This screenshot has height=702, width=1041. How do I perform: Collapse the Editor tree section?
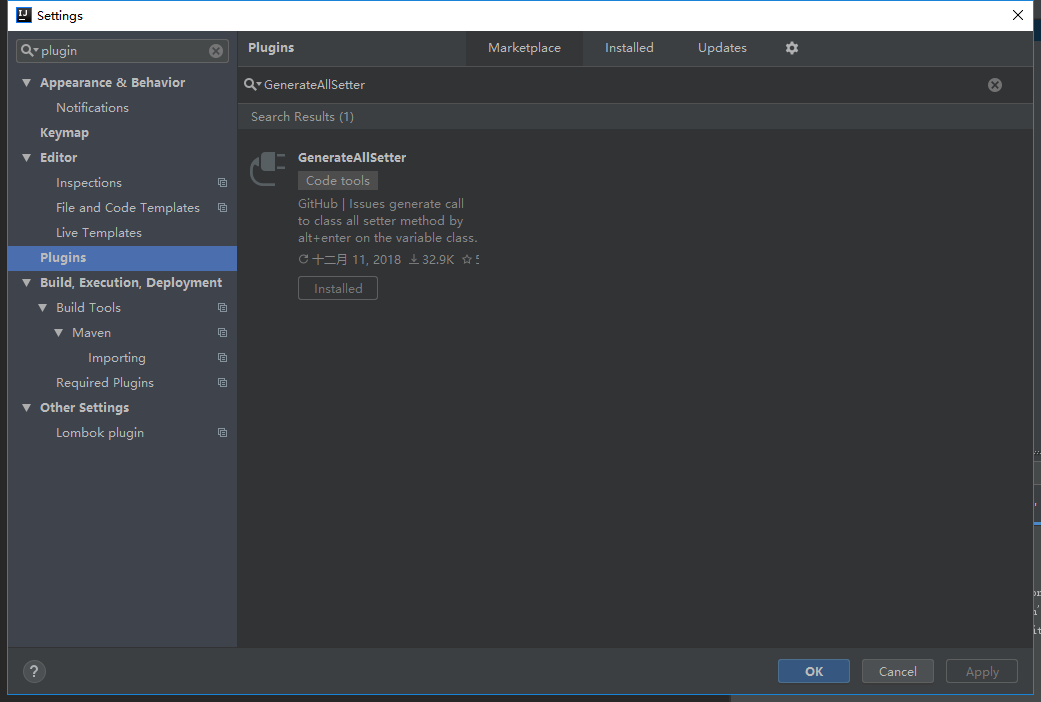pyautogui.click(x=27, y=158)
